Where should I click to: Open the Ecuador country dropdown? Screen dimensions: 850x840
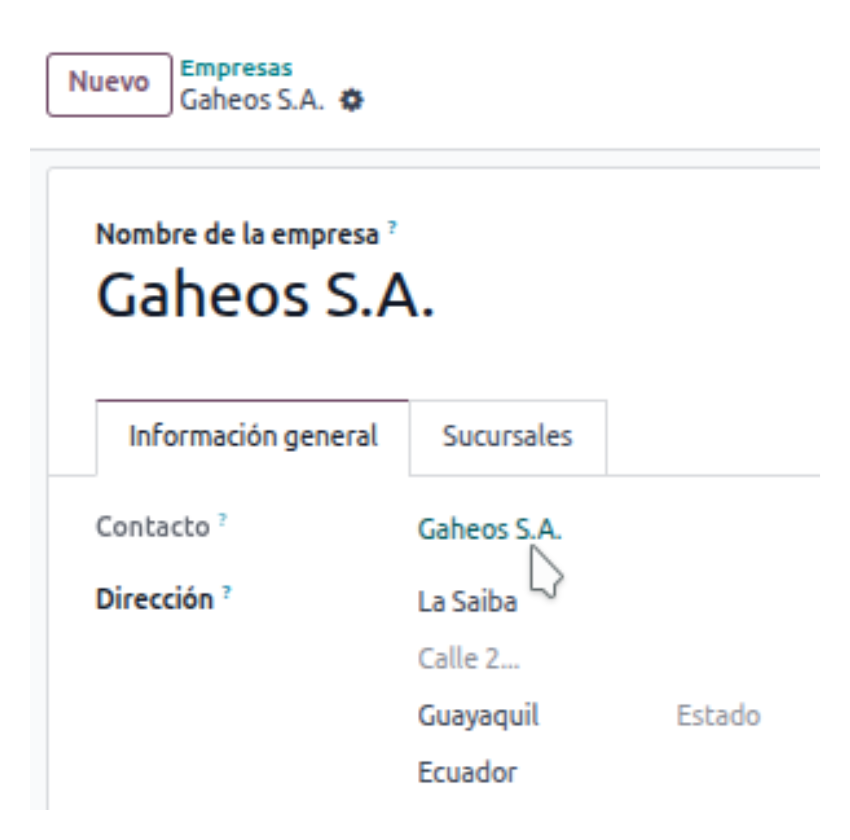(467, 773)
